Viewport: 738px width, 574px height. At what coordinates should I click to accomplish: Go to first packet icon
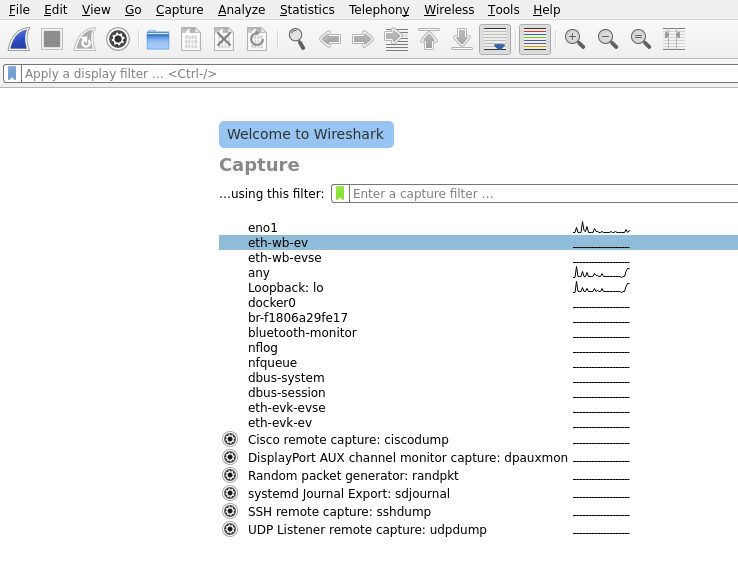point(429,39)
